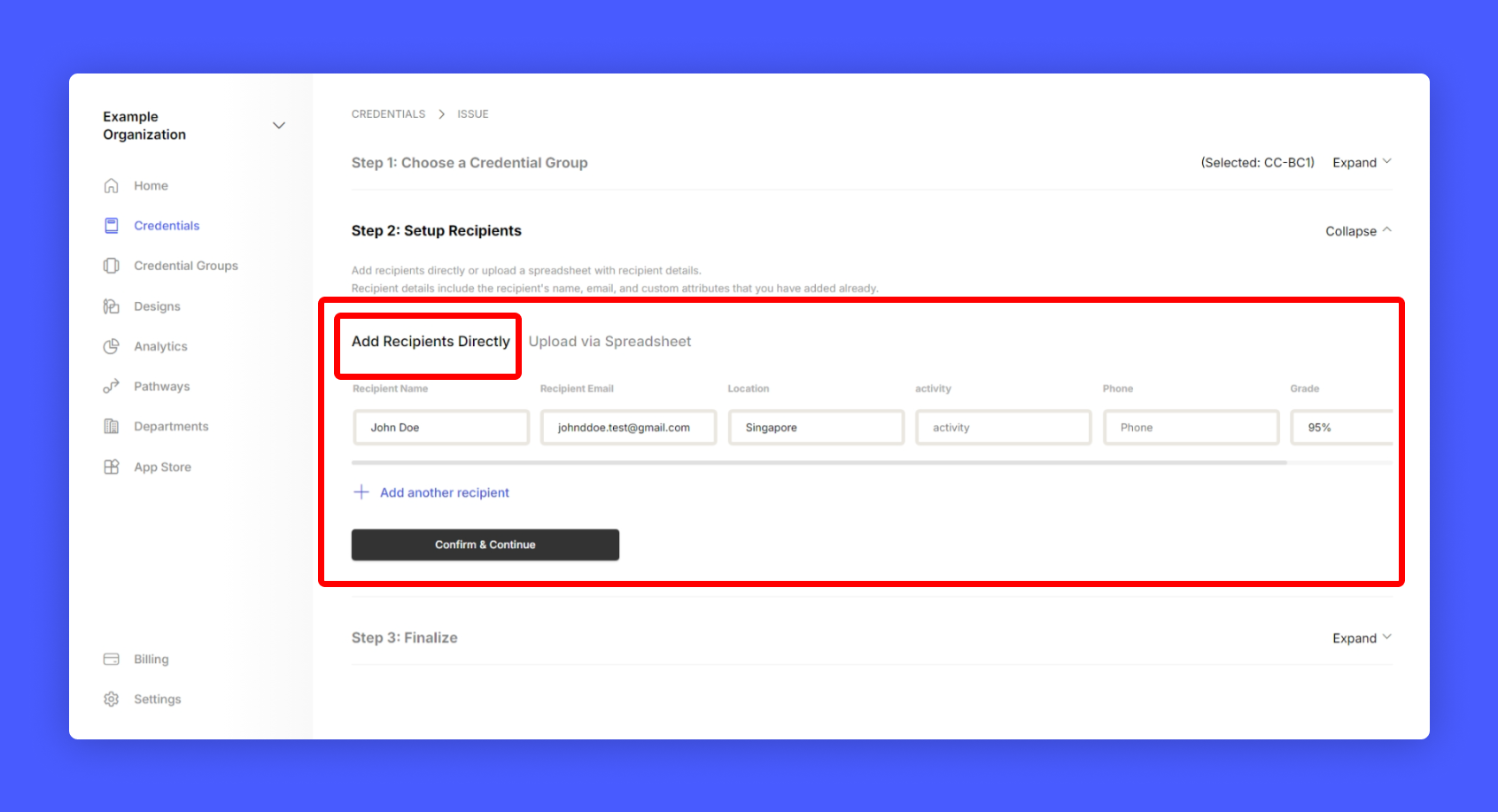
Task: Open Settings via gear icon
Action: pyautogui.click(x=112, y=699)
